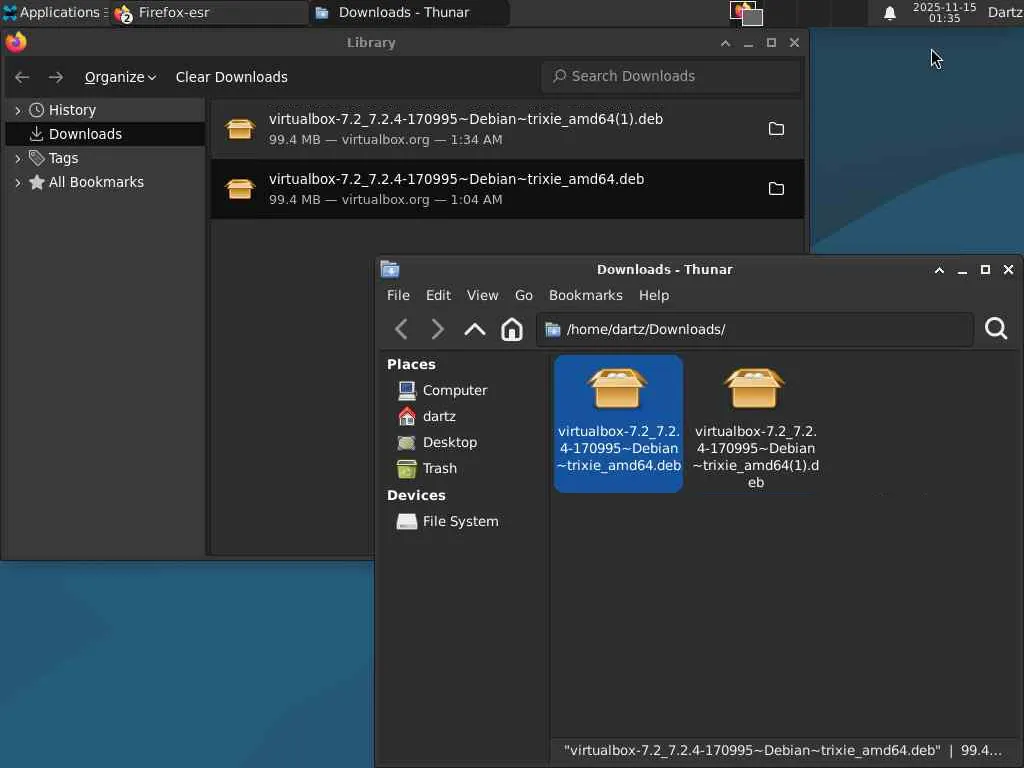Open the File menu in Thunar
This screenshot has height=768, width=1024.
click(398, 295)
